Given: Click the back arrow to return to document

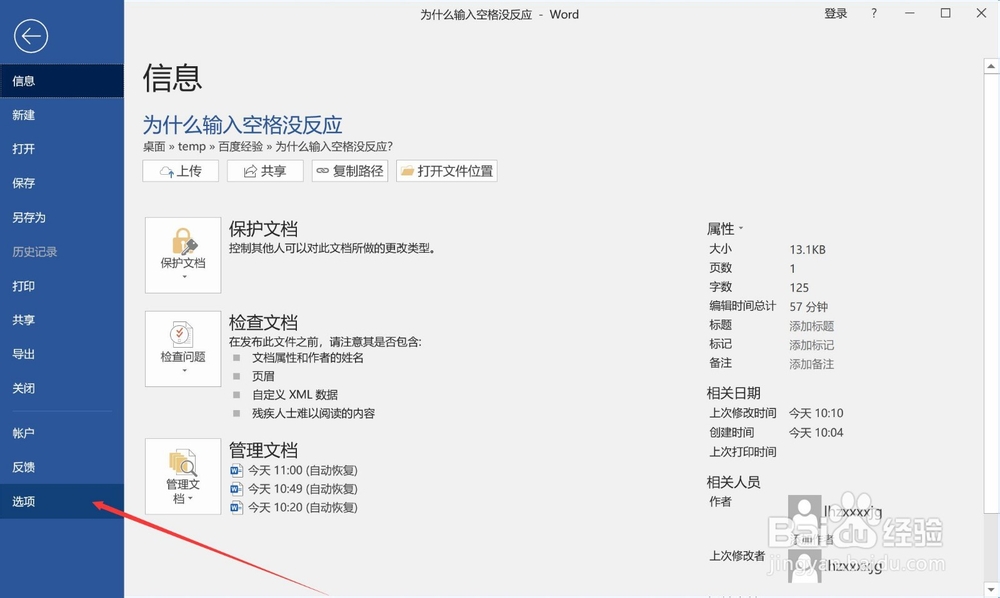Looking at the screenshot, I should click(x=31, y=36).
